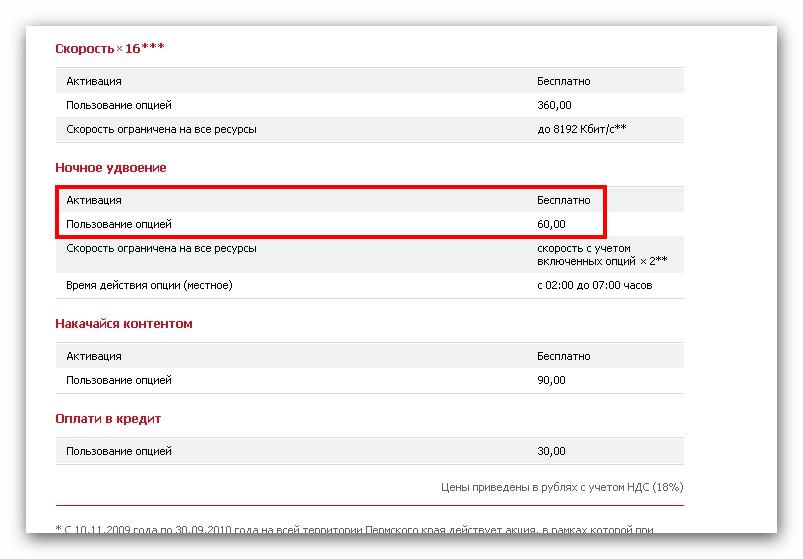Click "Бесплатно" in the Накачайся контентом table
Screen dimensions: 803x559
pyautogui.click(x=563, y=356)
